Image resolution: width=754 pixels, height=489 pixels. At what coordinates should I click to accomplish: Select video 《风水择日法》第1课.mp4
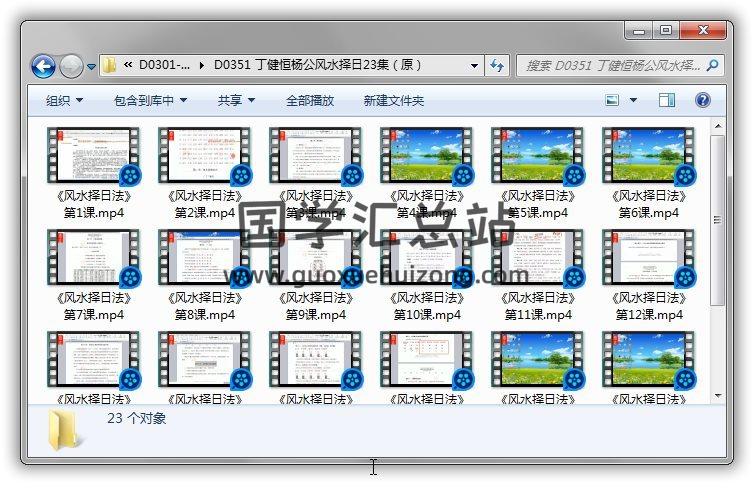coord(94,174)
